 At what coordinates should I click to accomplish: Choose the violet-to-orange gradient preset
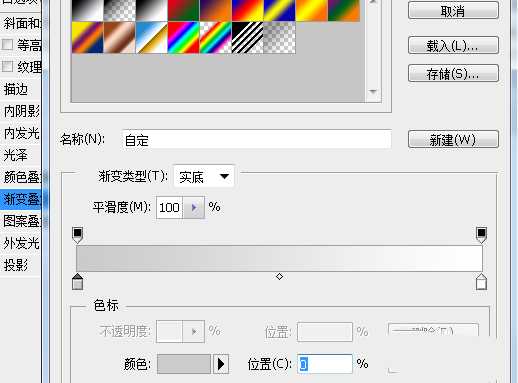point(215,10)
